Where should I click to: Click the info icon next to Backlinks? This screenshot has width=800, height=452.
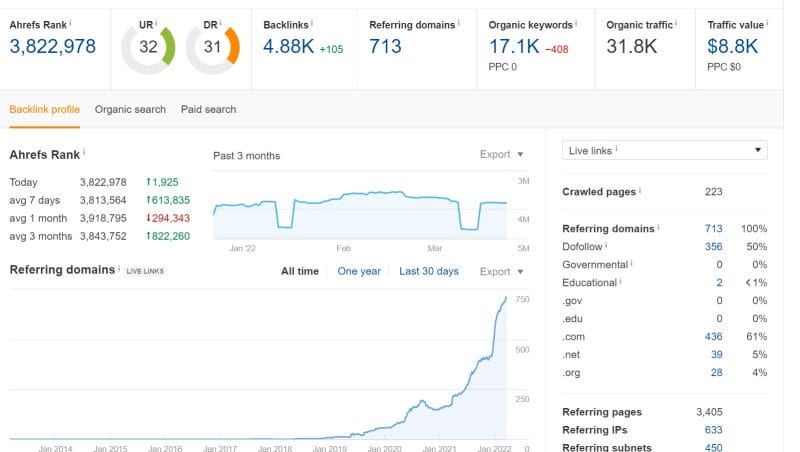[312, 23]
